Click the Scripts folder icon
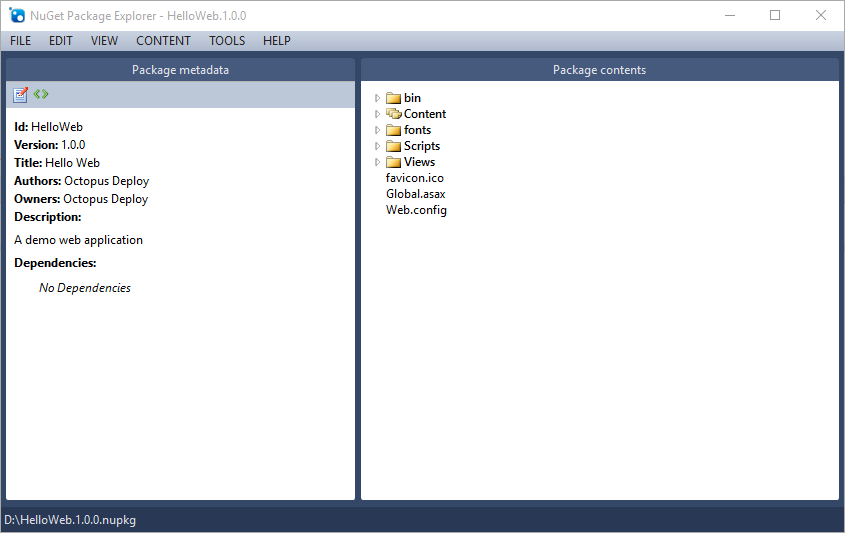845x533 pixels. (394, 146)
